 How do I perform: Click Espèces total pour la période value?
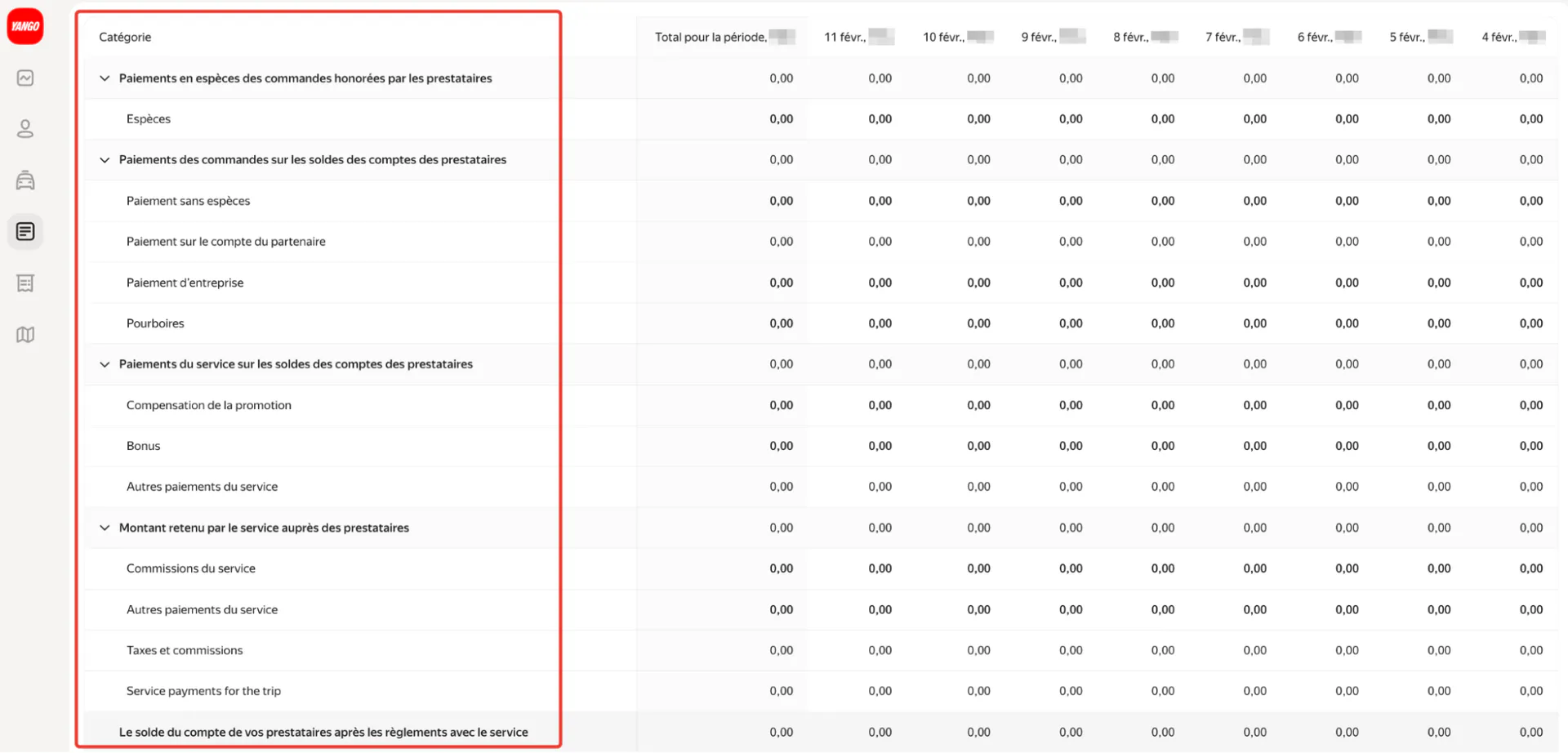pos(781,119)
